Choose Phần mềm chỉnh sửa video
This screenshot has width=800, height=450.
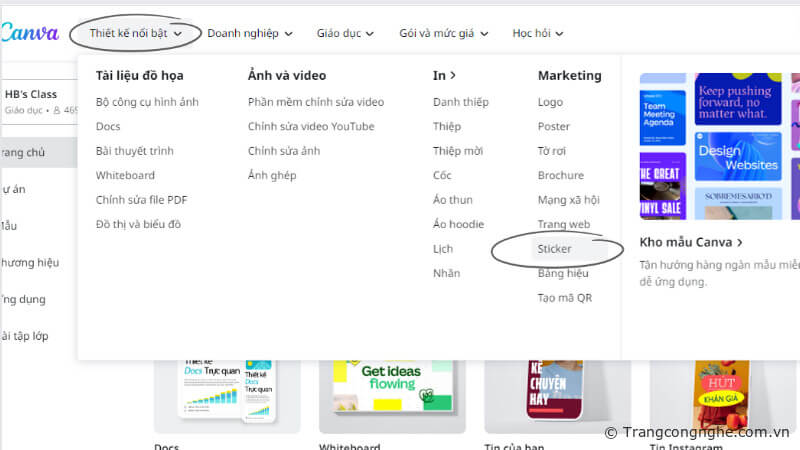pyautogui.click(x=315, y=102)
